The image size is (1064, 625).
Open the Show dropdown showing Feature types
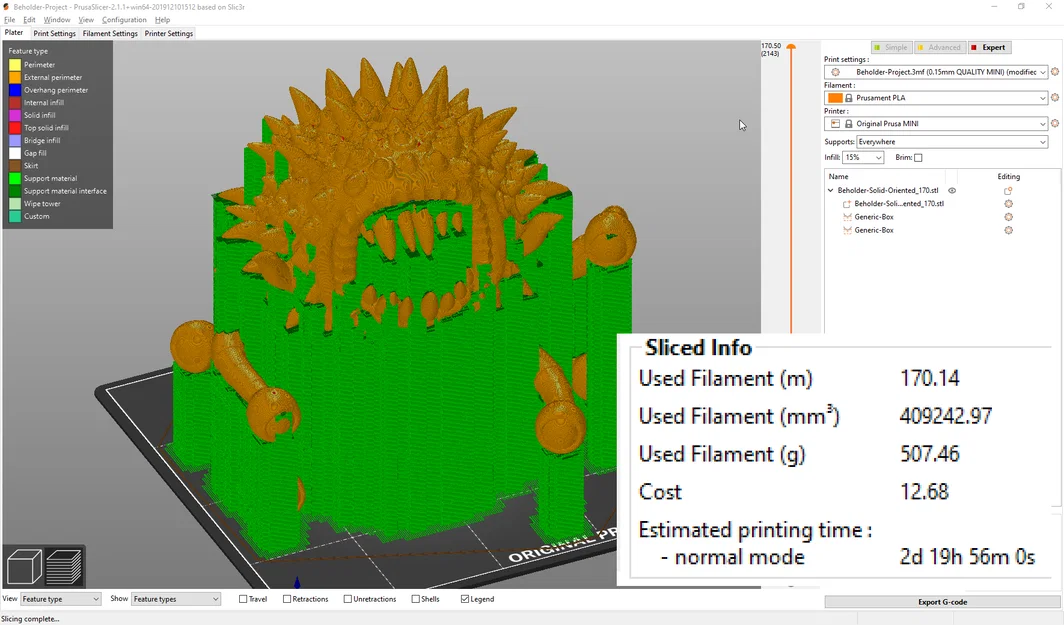pos(176,599)
